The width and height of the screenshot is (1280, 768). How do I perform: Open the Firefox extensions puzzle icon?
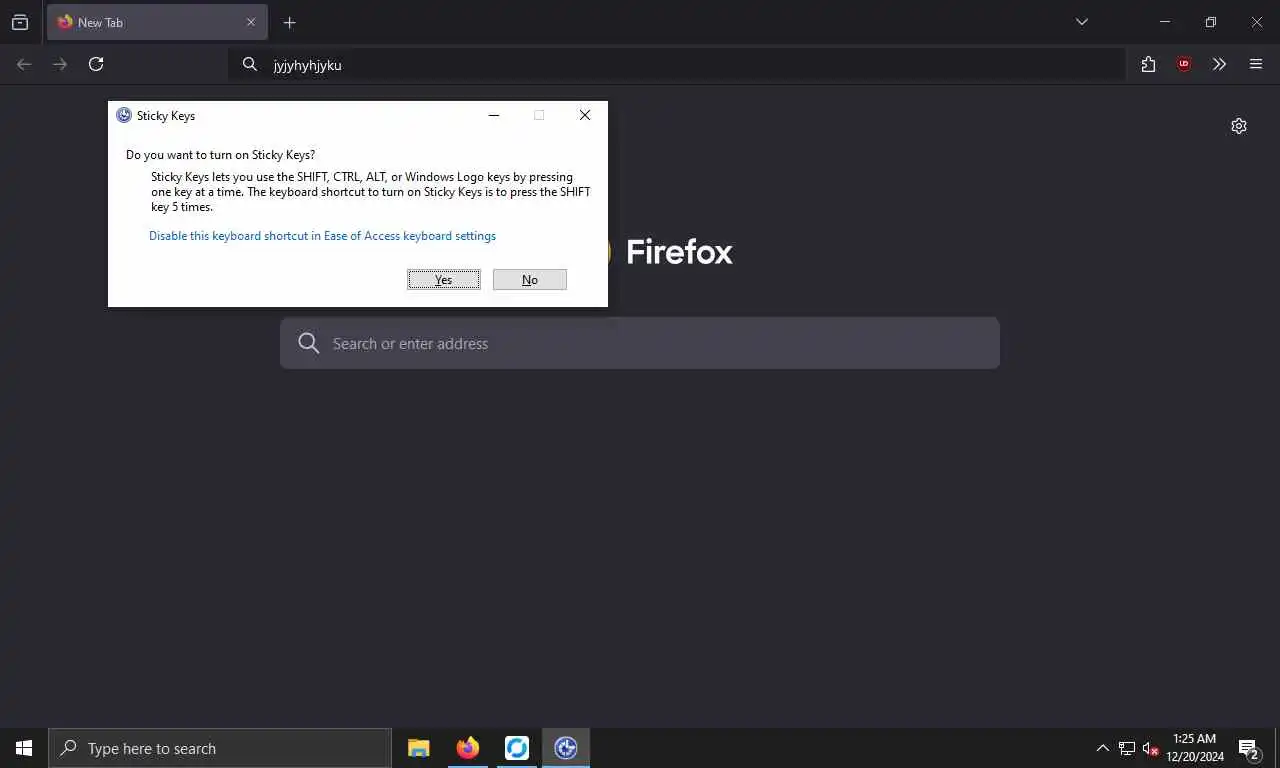click(x=1148, y=64)
